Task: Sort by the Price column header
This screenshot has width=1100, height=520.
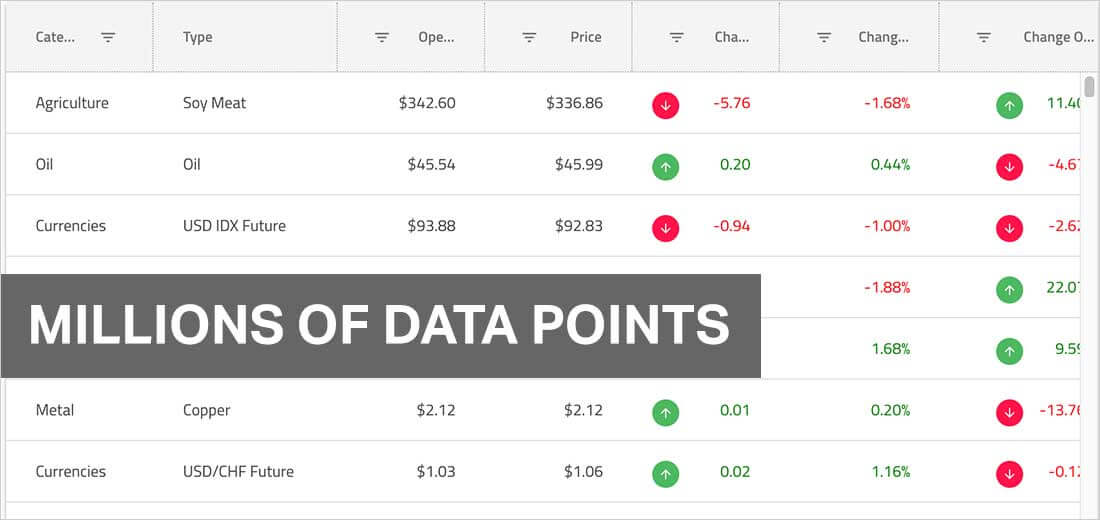Action: [x=586, y=37]
